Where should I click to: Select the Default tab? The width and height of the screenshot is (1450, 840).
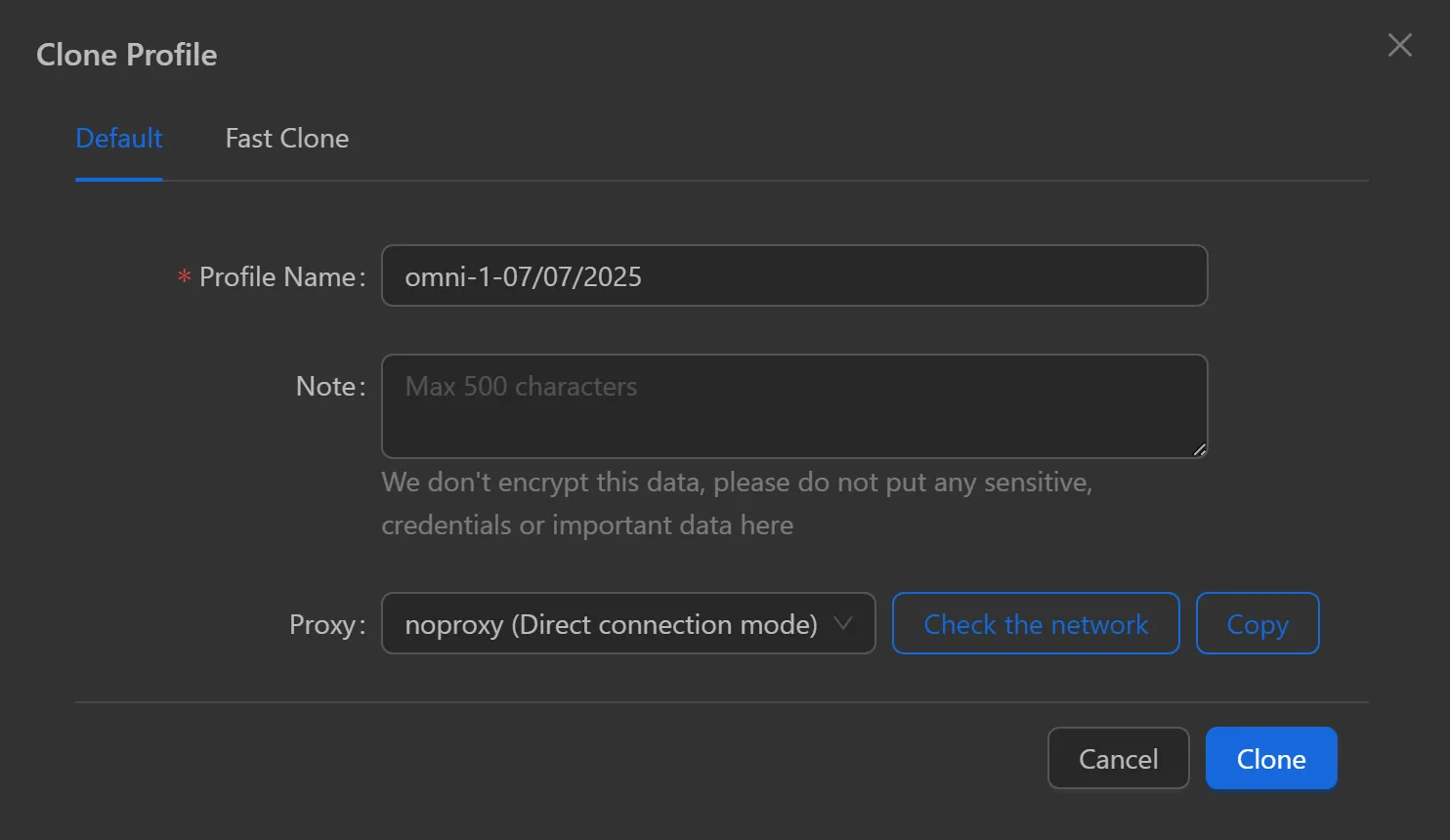pyautogui.click(x=118, y=139)
